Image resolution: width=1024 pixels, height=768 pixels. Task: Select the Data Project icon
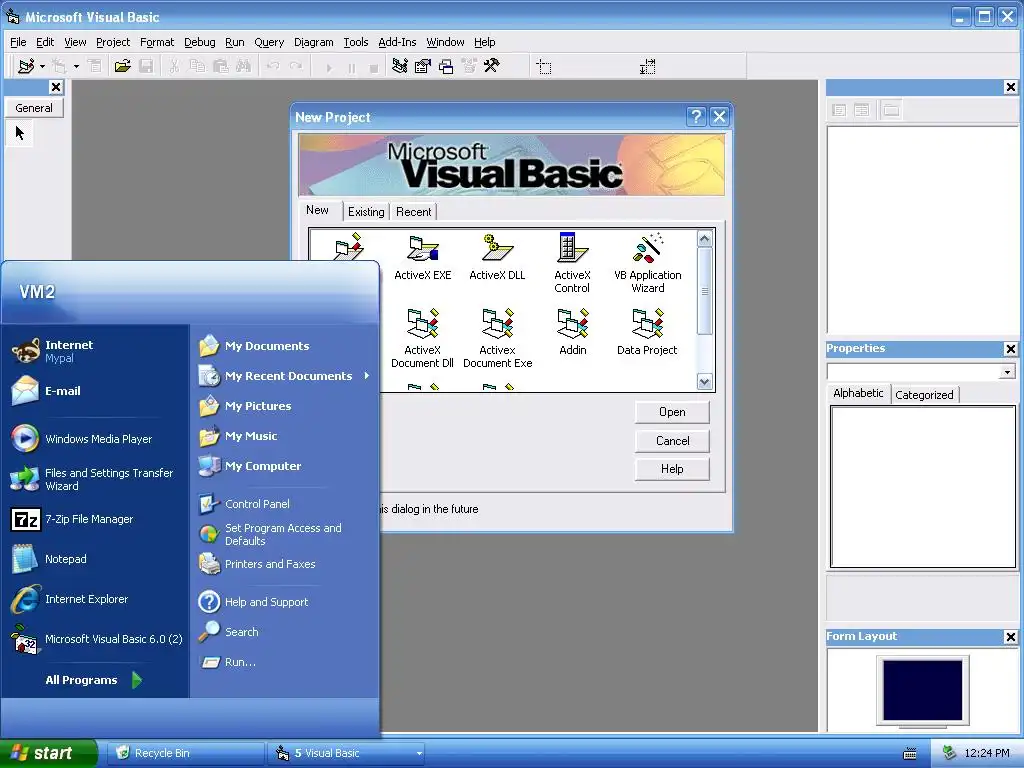[647, 332]
